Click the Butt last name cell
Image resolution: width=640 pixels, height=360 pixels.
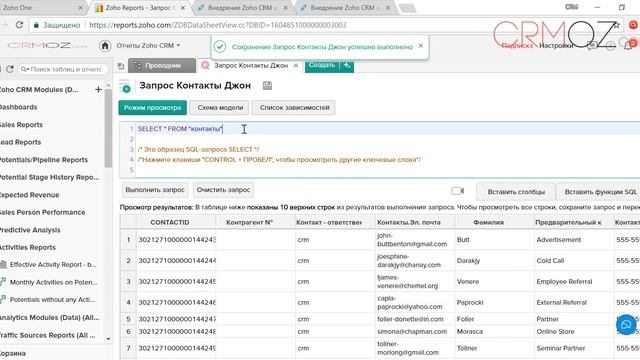[494, 240]
